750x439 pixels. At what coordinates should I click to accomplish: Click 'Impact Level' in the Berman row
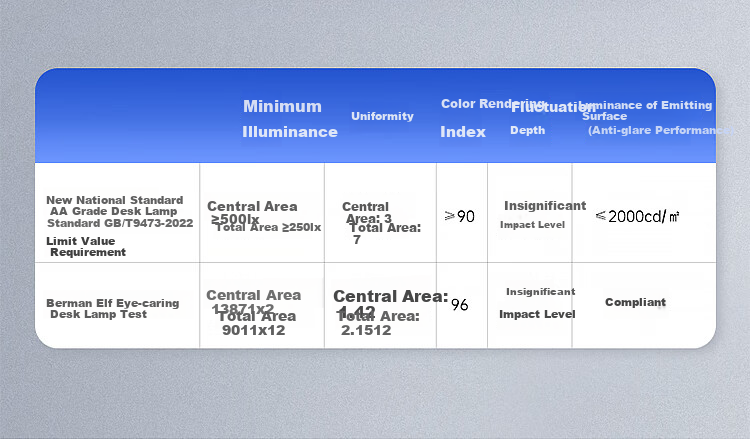pyautogui.click(x=537, y=314)
